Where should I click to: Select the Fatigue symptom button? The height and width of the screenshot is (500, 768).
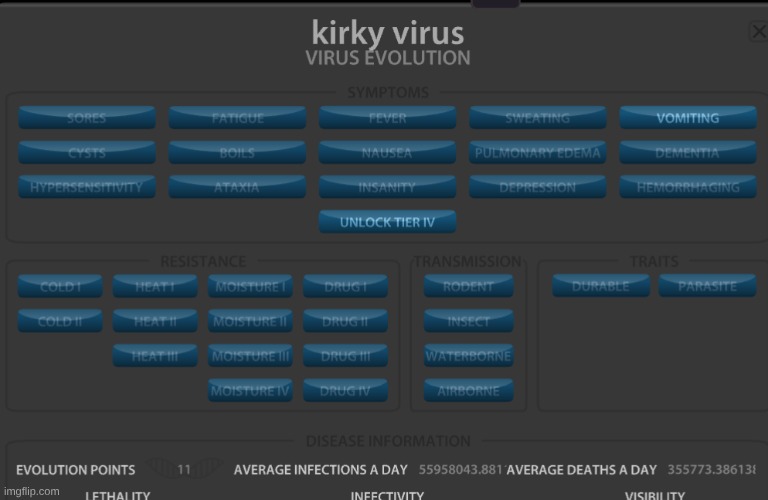point(238,118)
